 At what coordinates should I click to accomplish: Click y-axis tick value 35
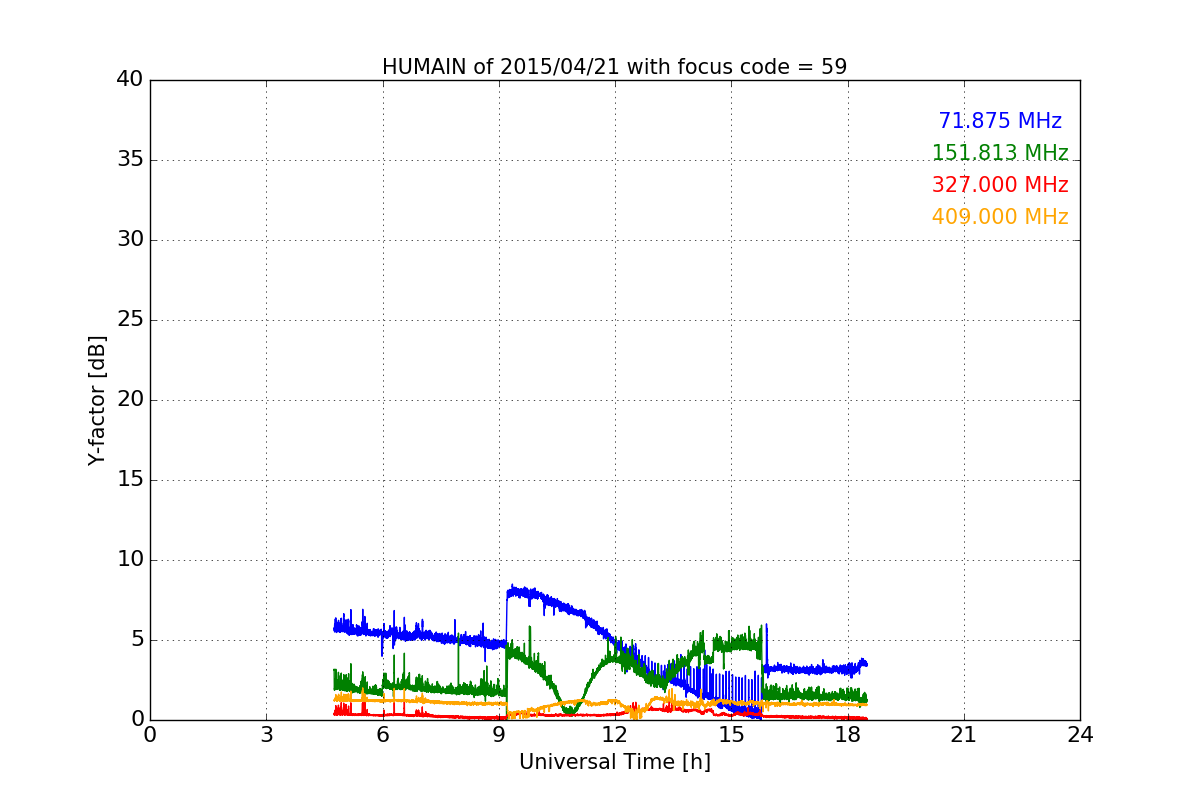tap(130, 160)
